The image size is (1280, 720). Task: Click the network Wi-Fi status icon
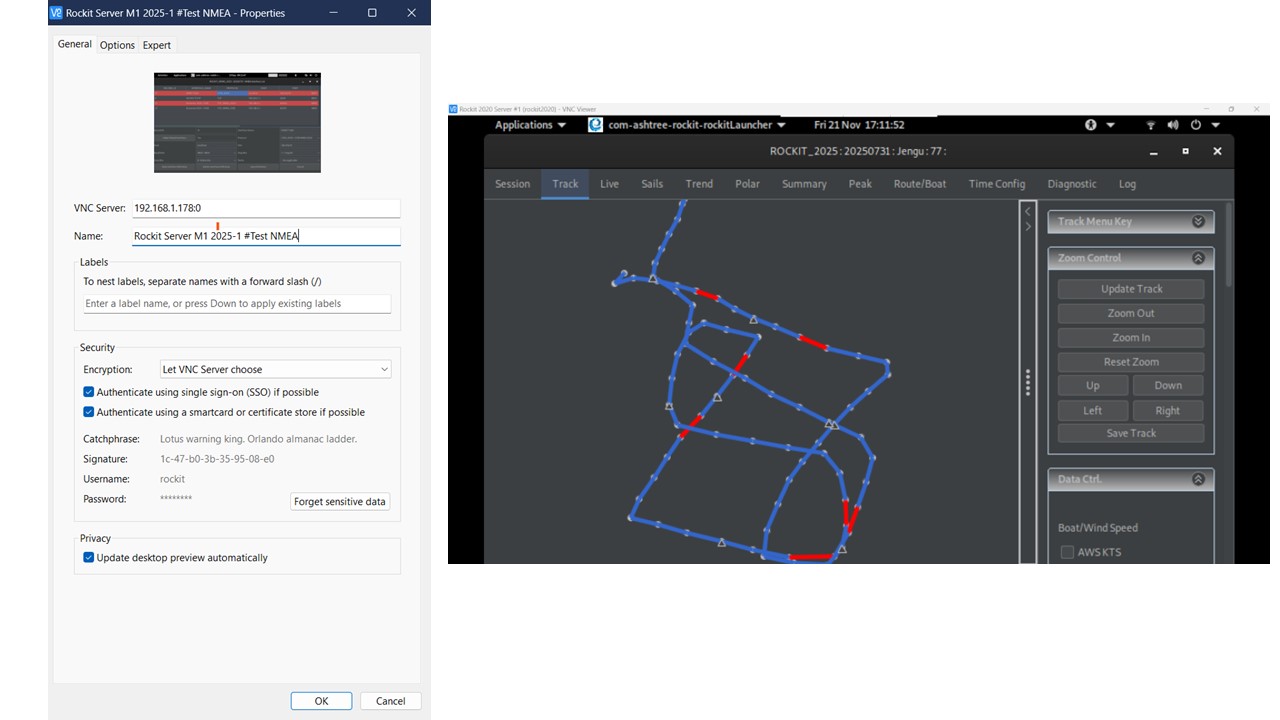click(1151, 125)
